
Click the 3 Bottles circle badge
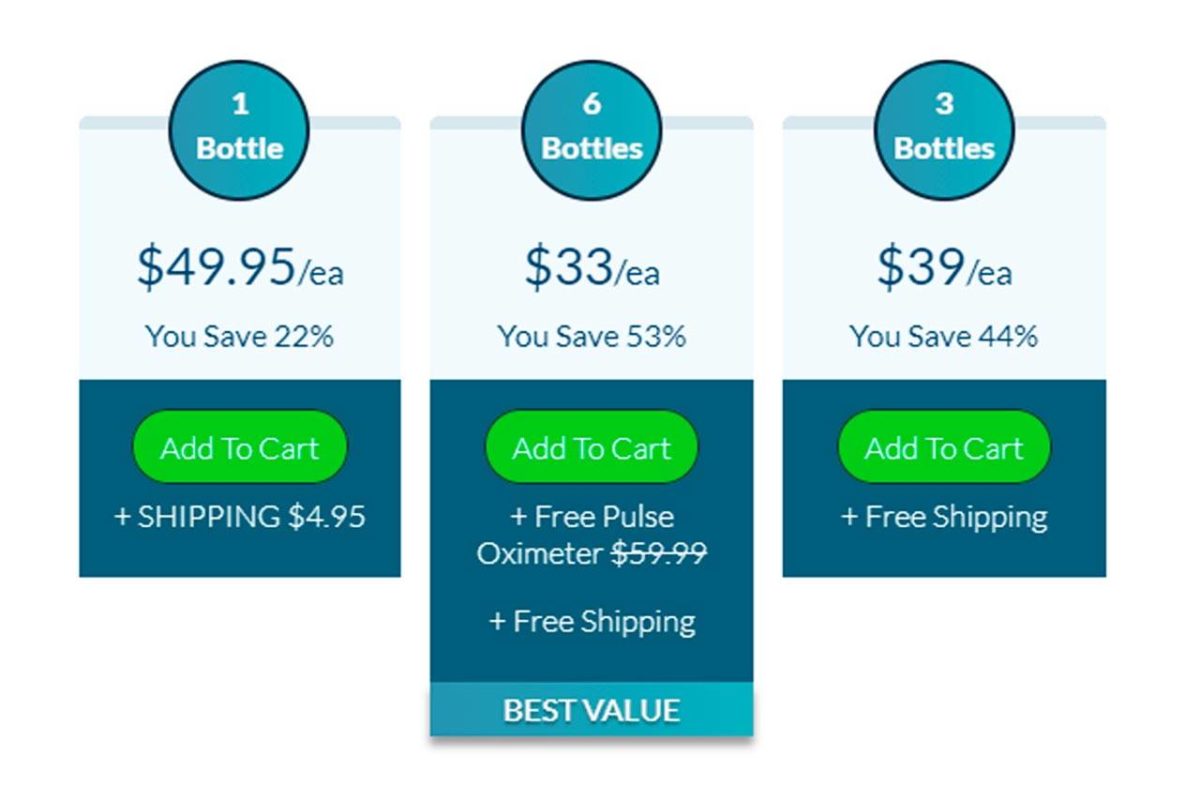point(944,128)
